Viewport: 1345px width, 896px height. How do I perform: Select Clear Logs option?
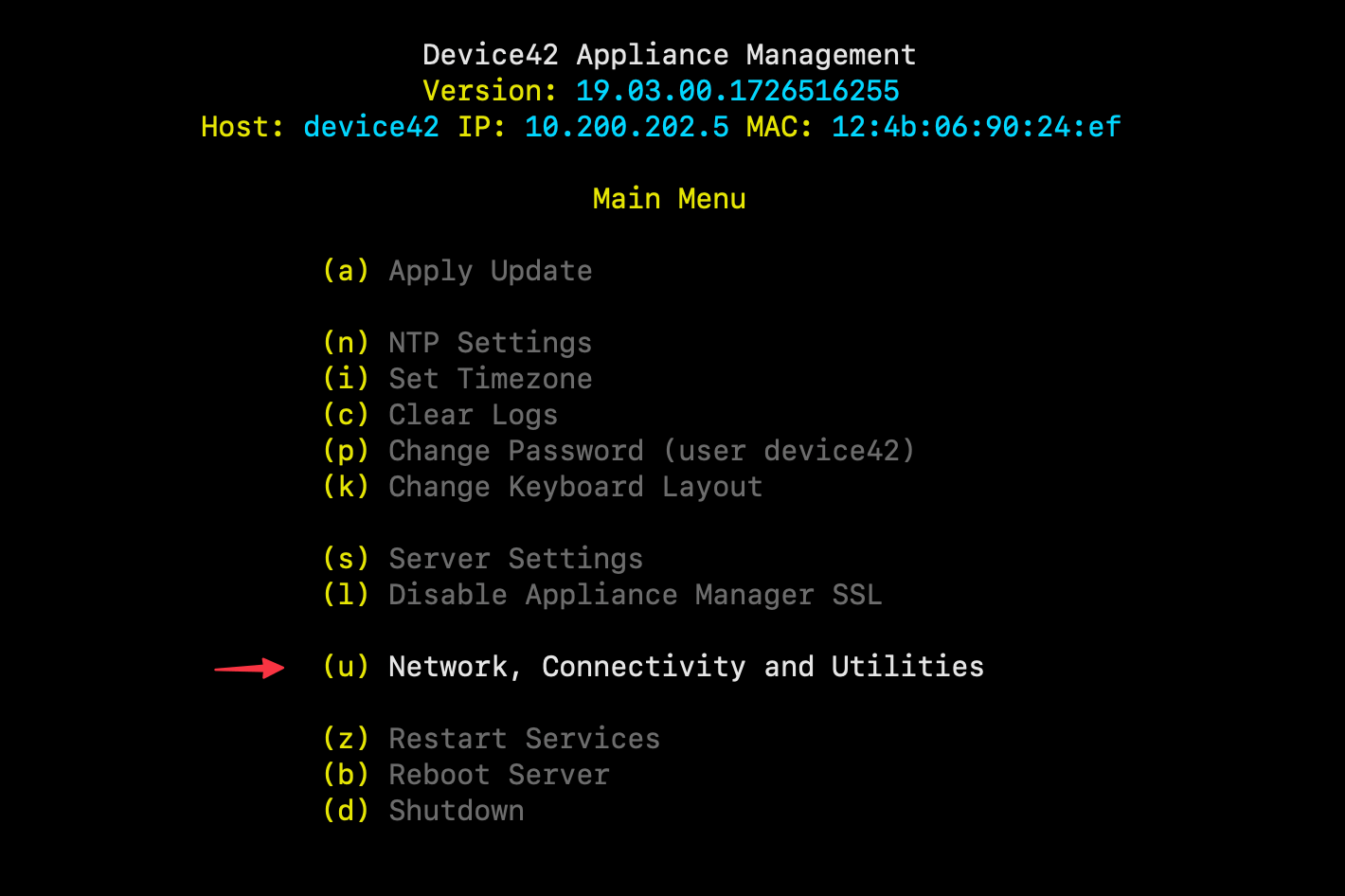click(473, 414)
